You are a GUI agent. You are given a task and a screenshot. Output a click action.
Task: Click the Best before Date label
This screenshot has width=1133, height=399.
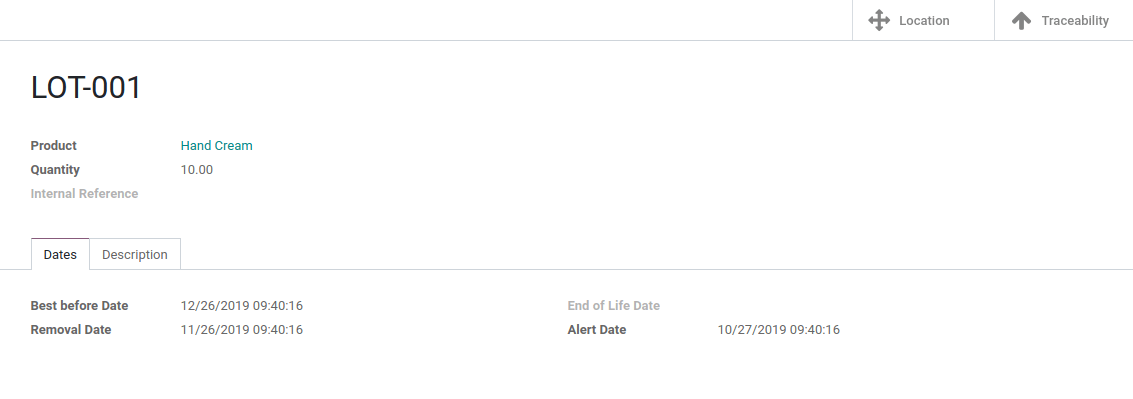(79, 306)
